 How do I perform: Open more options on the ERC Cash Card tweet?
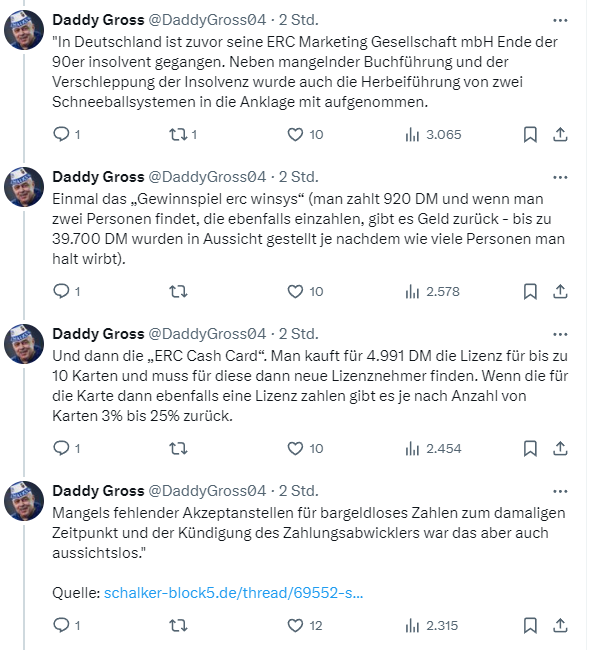click(560, 335)
